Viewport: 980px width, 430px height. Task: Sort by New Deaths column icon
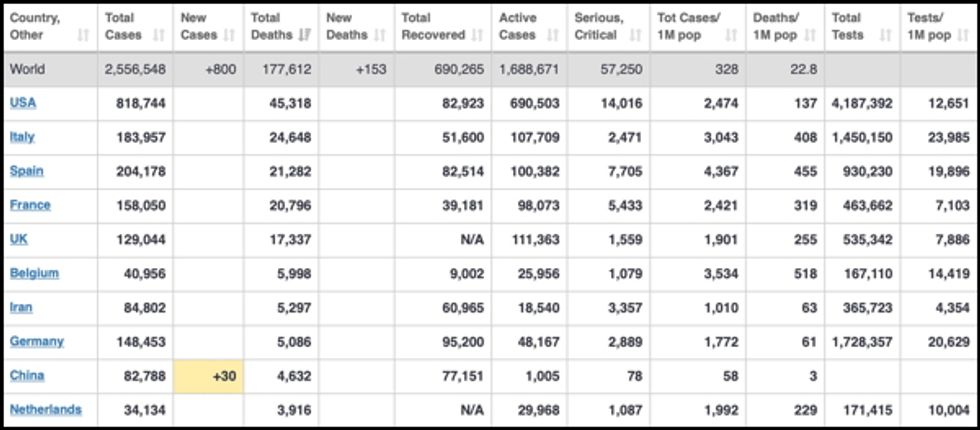[x=379, y=36]
